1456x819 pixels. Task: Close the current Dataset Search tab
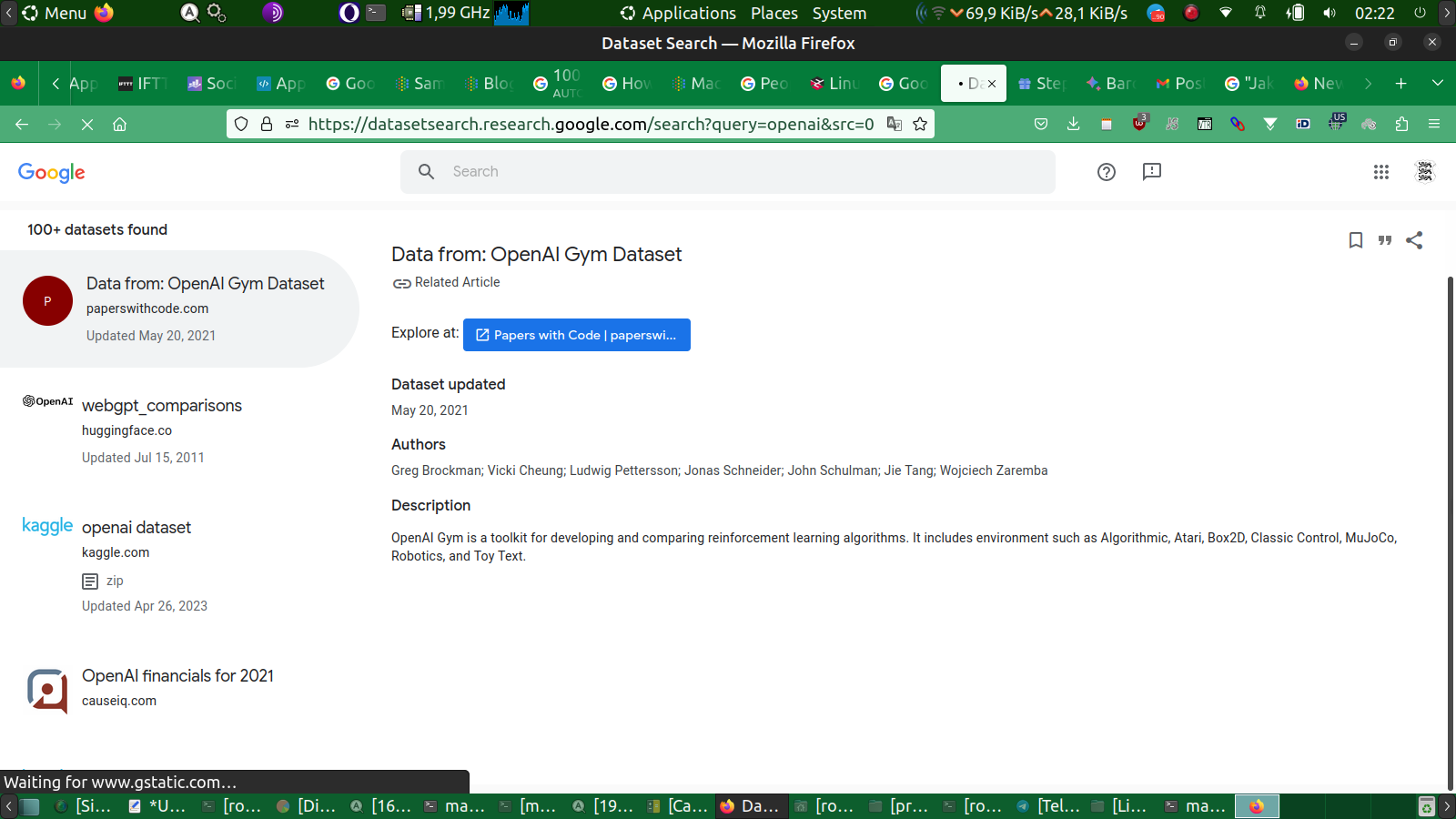pyautogui.click(x=992, y=84)
